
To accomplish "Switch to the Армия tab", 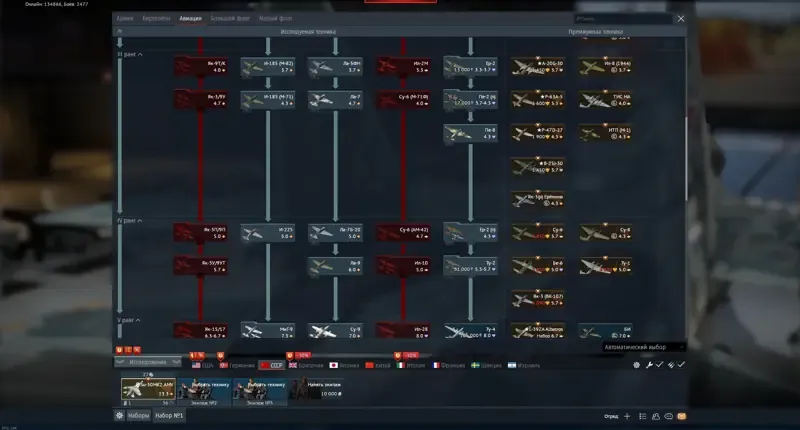I will click(x=124, y=18).
